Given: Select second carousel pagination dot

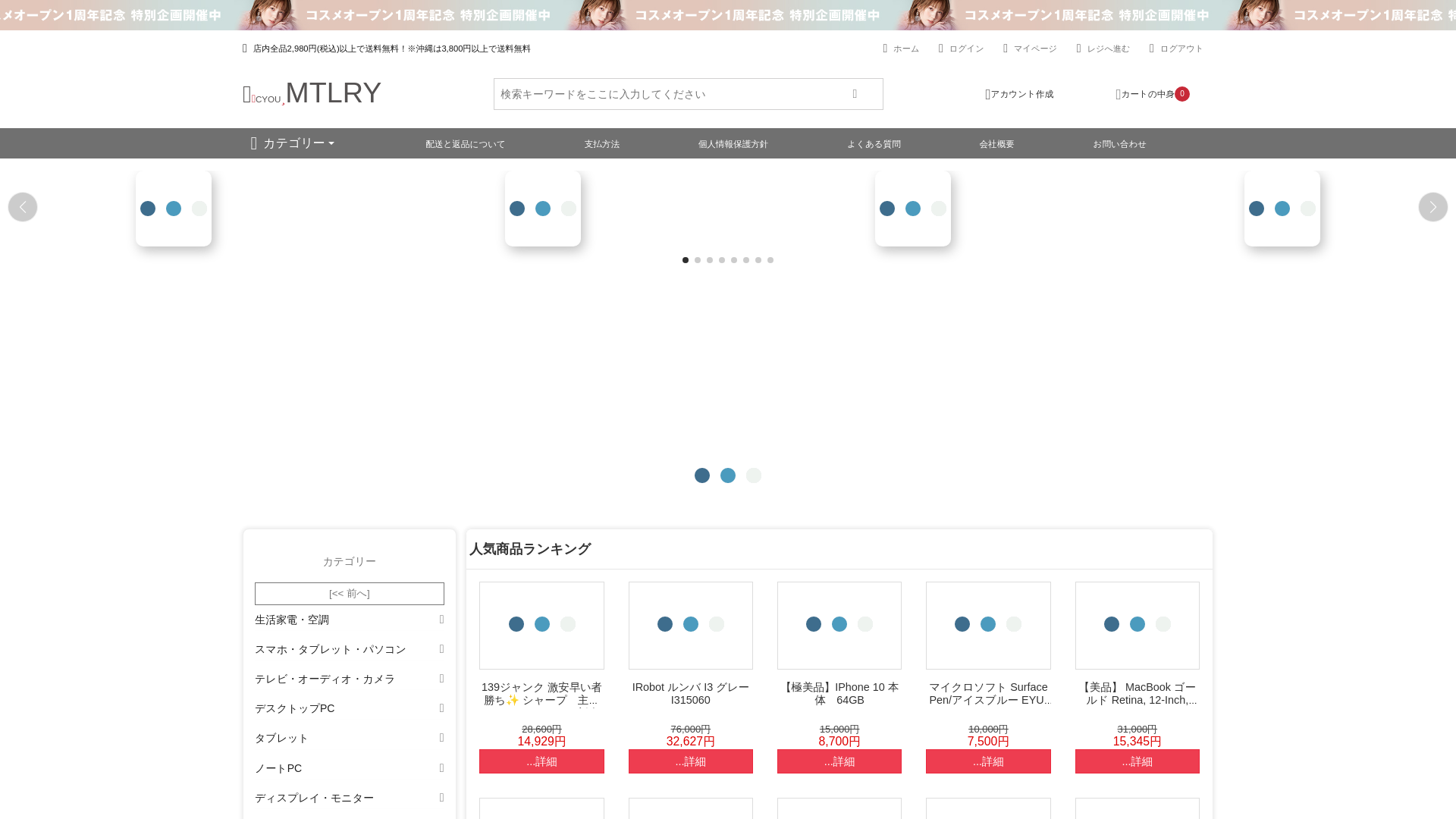Looking at the screenshot, I should click(x=698, y=260).
